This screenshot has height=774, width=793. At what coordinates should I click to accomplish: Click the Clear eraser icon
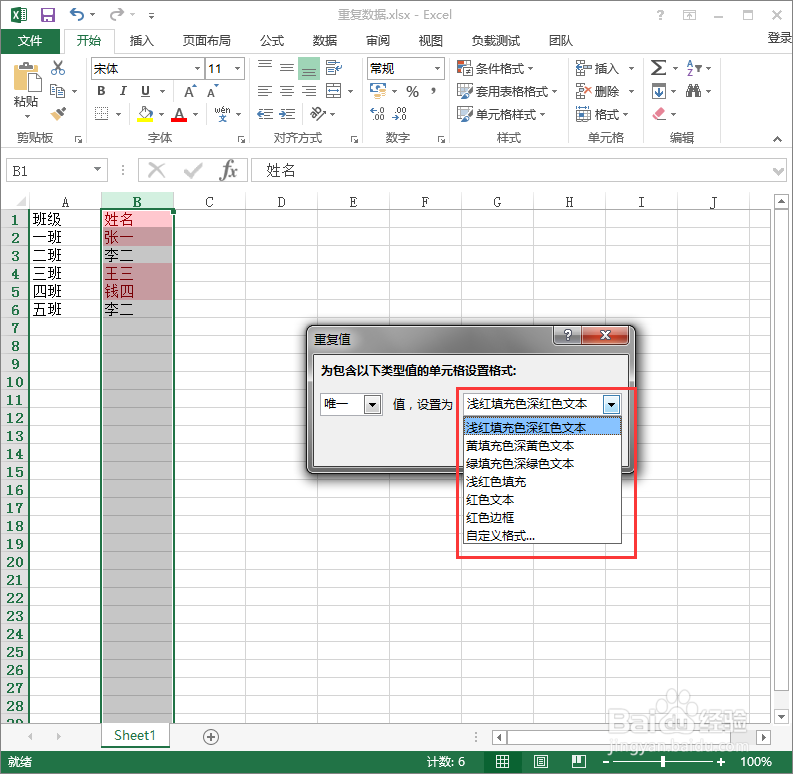coord(659,114)
